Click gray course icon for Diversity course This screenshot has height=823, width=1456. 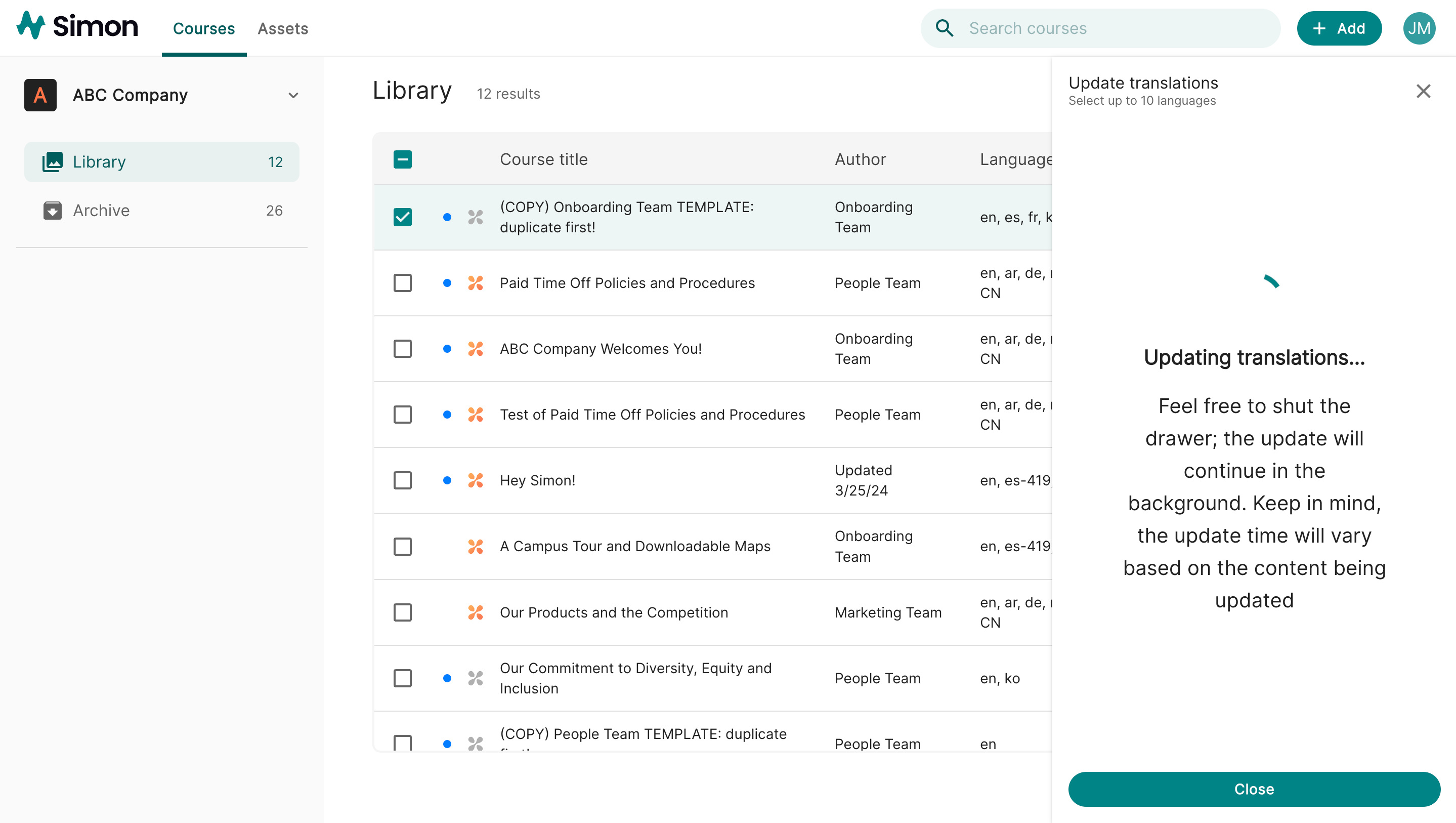(x=476, y=678)
